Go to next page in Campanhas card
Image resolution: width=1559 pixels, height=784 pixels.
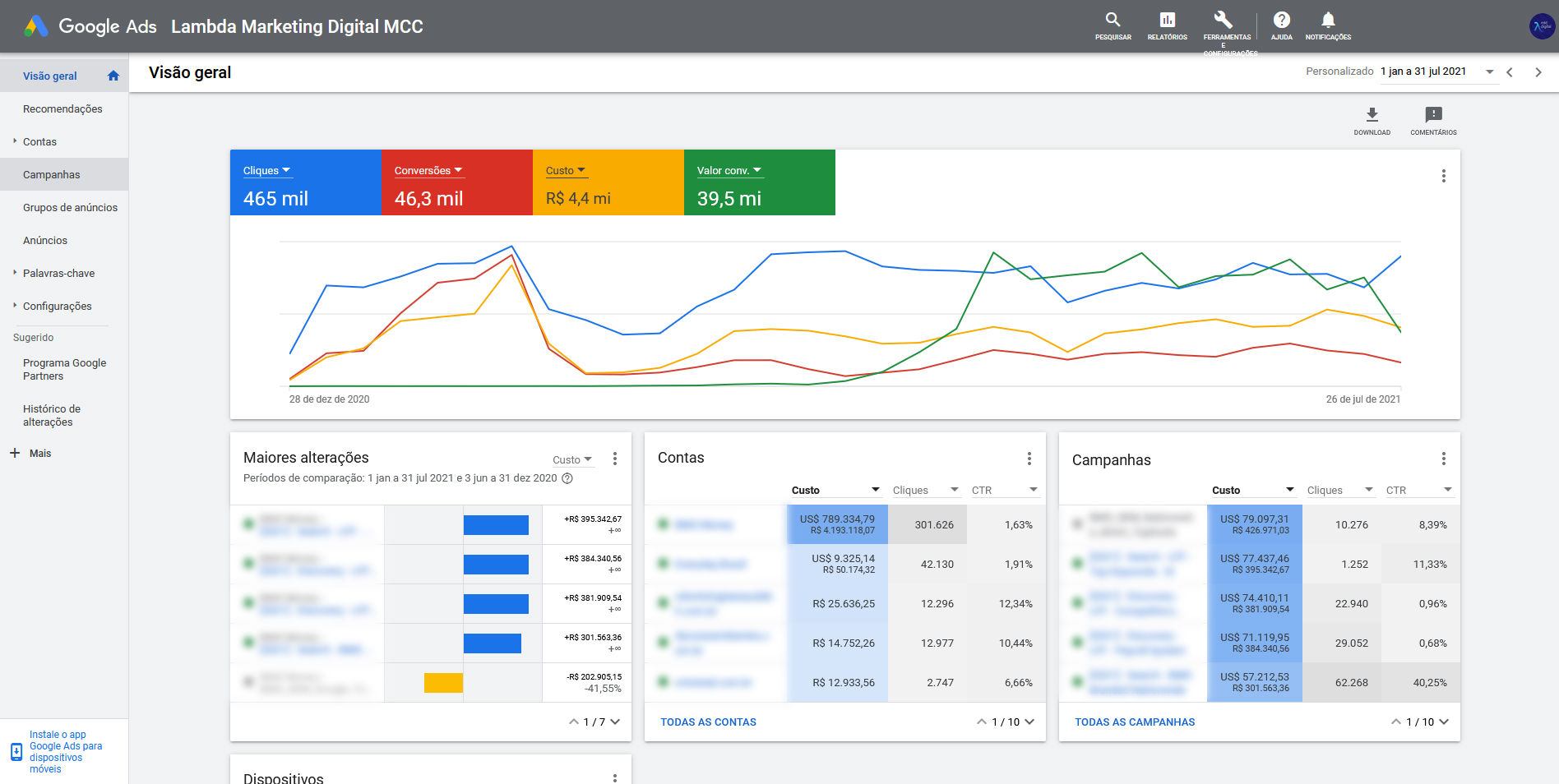(x=1444, y=722)
